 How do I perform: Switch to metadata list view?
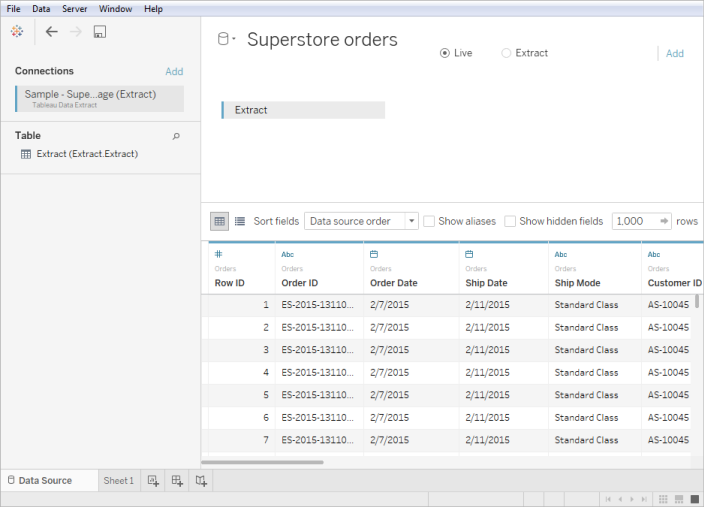pyautogui.click(x=240, y=221)
